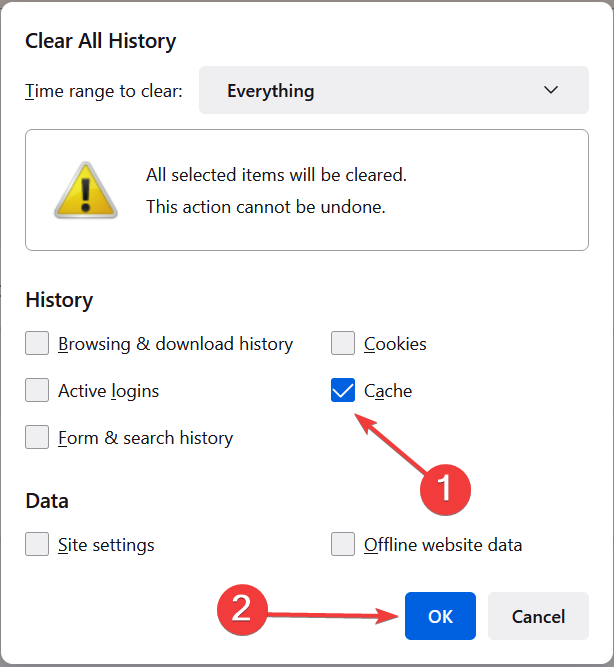Image resolution: width=614 pixels, height=667 pixels.
Task: Toggle the Site settings checkbox
Action: pyautogui.click(x=37, y=544)
